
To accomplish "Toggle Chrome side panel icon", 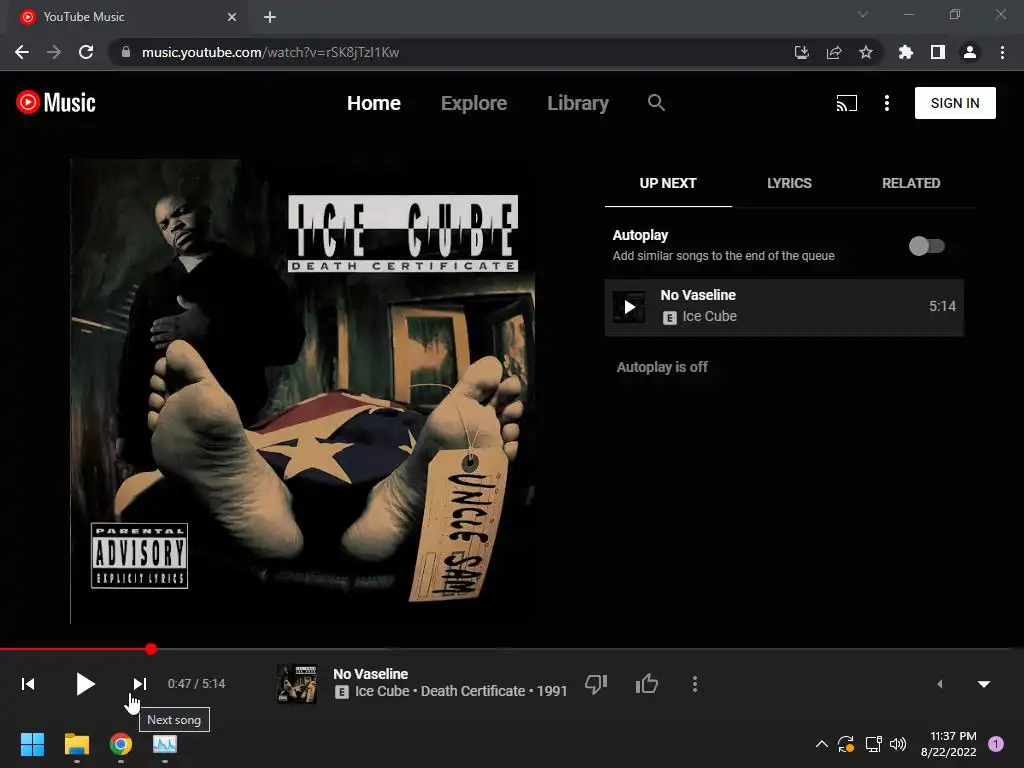I will pos(938,52).
